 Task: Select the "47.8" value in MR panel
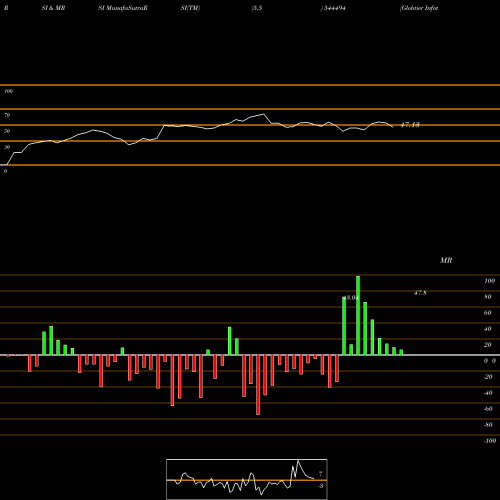tap(420, 293)
